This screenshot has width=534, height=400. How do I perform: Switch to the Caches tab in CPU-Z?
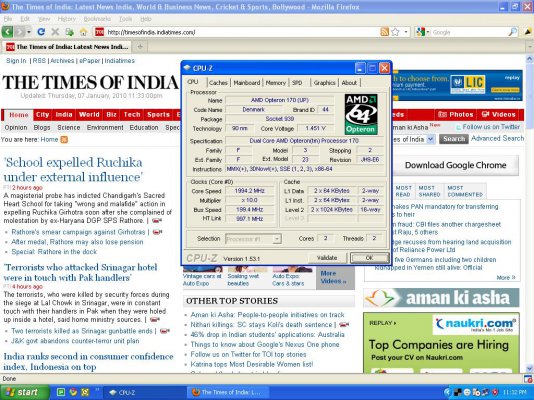(218, 83)
